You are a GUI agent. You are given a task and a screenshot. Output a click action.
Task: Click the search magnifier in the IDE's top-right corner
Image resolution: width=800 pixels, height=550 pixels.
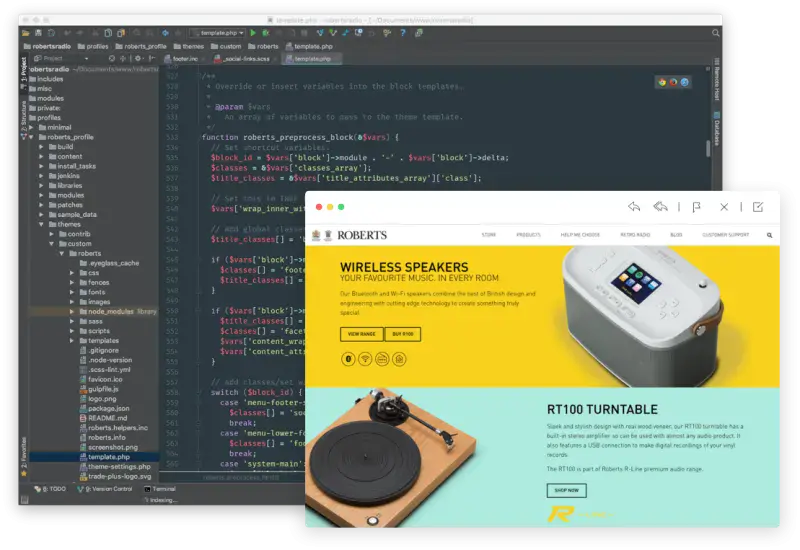point(715,33)
